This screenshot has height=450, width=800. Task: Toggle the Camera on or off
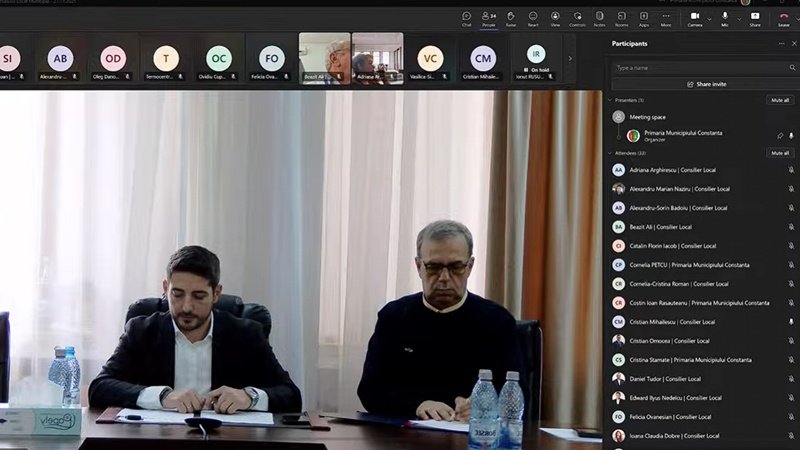(x=694, y=17)
